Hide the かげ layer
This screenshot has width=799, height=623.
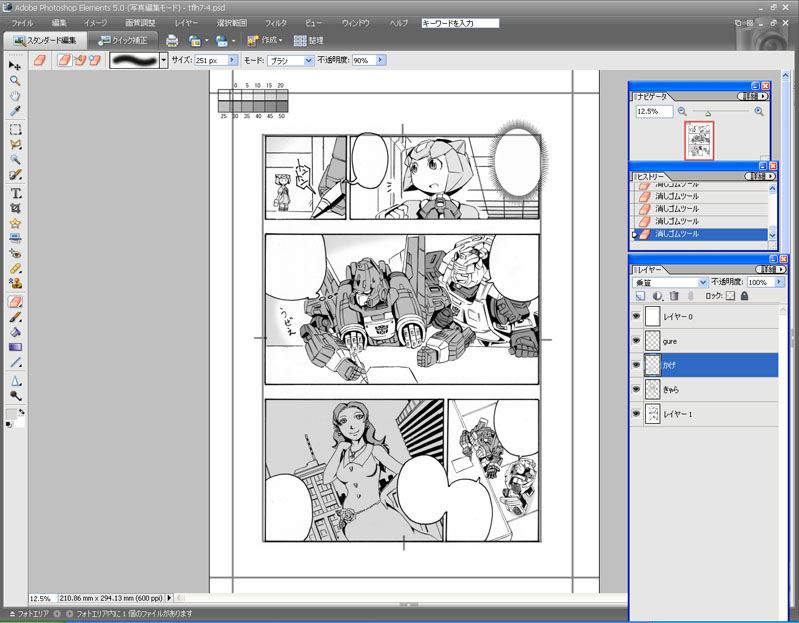point(636,365)
